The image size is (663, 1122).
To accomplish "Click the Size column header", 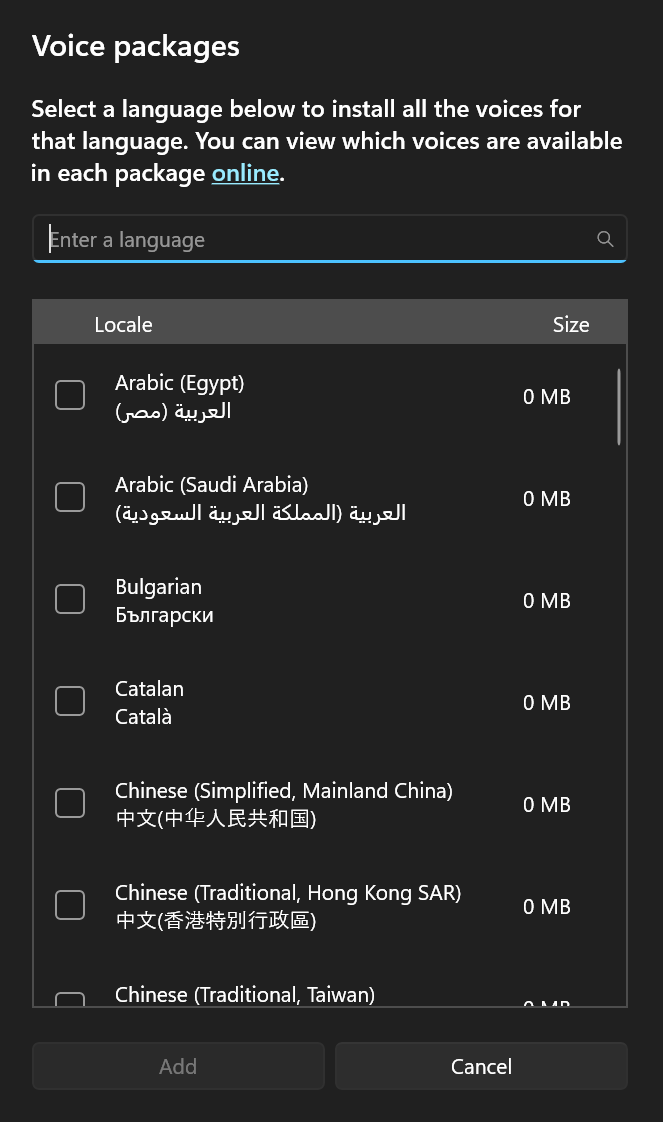I will click(570, 324).
